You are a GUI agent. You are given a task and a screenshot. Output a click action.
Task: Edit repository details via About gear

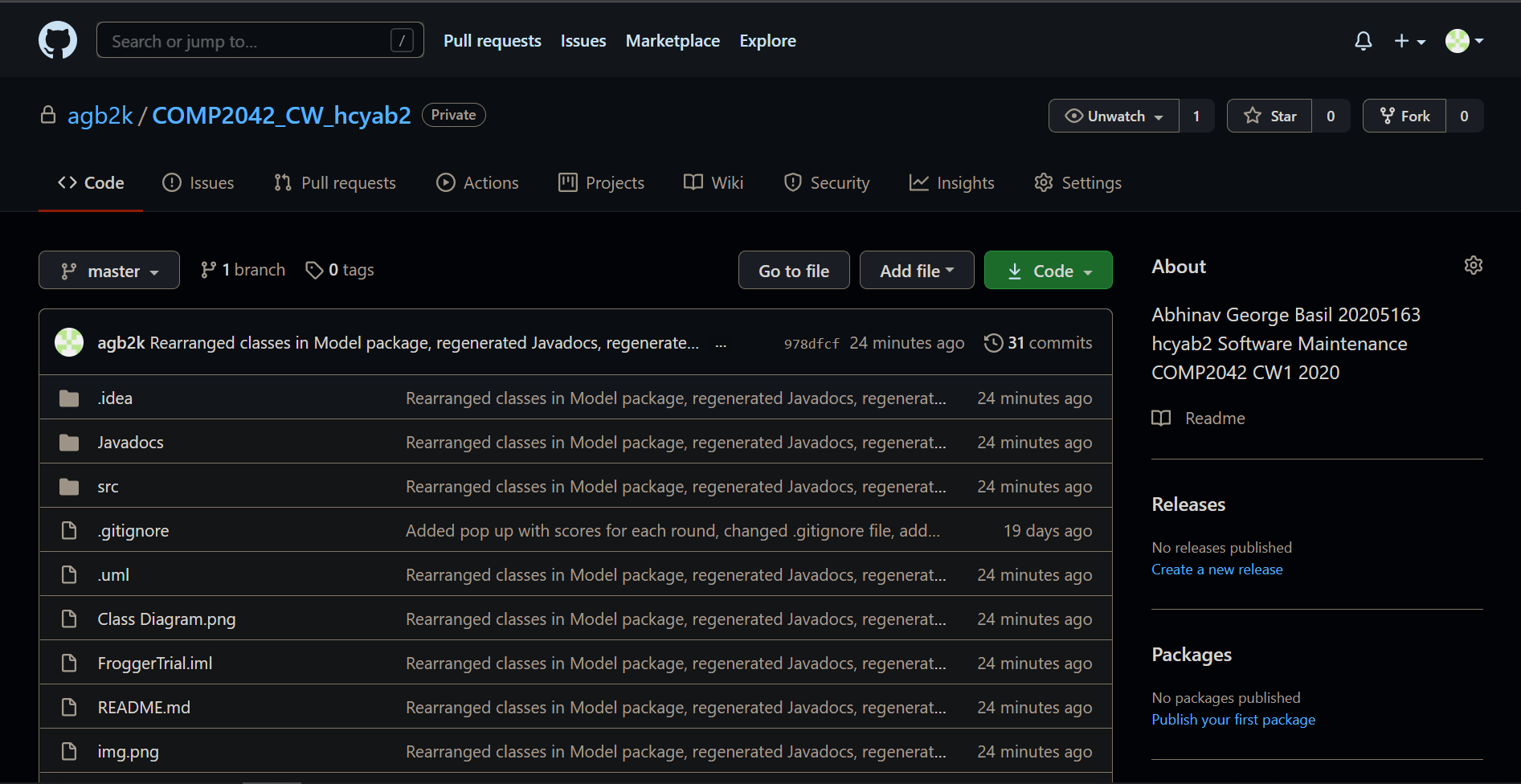[x=1473, y=265]
